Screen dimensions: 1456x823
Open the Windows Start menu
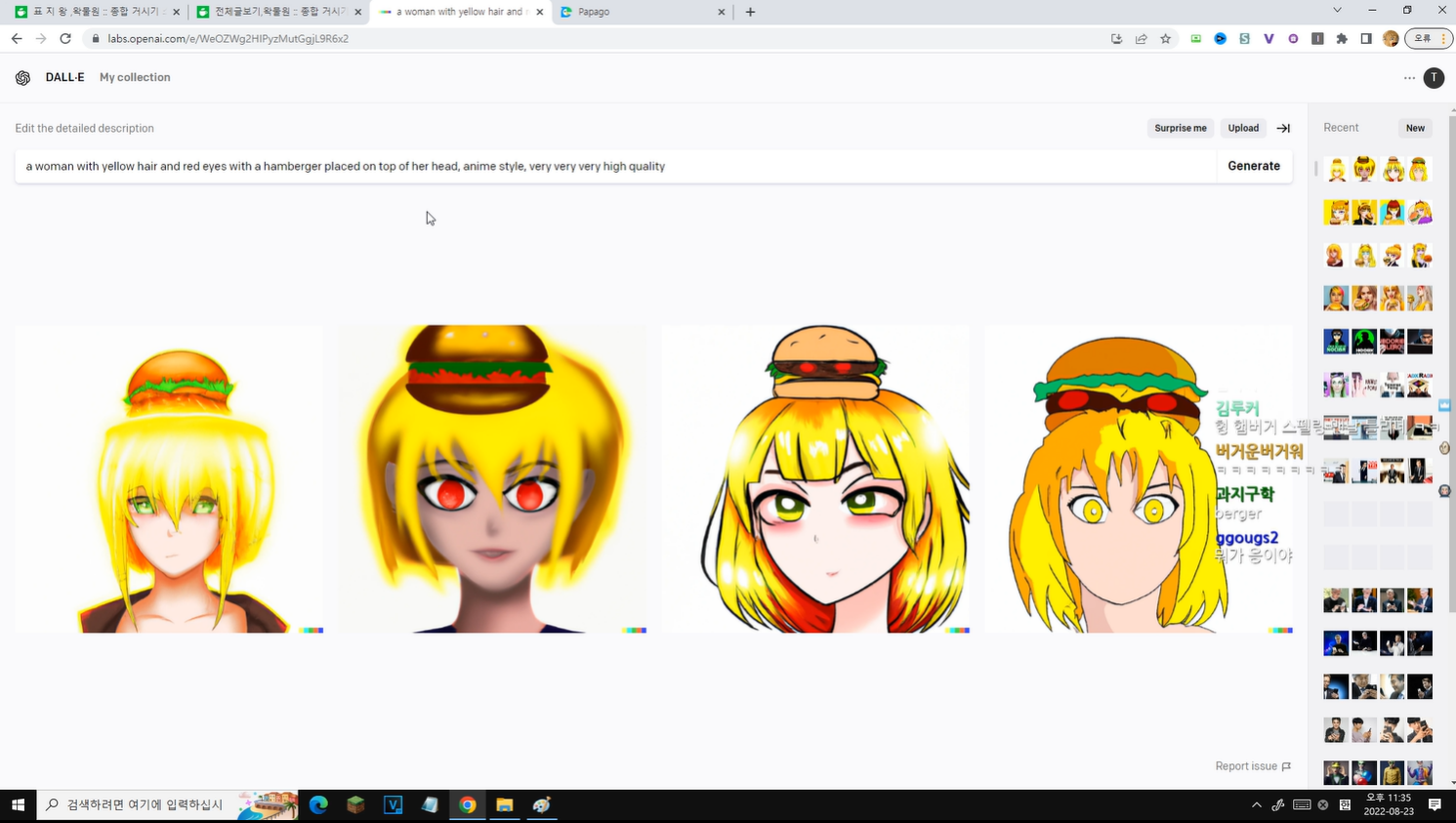(18, 804)
